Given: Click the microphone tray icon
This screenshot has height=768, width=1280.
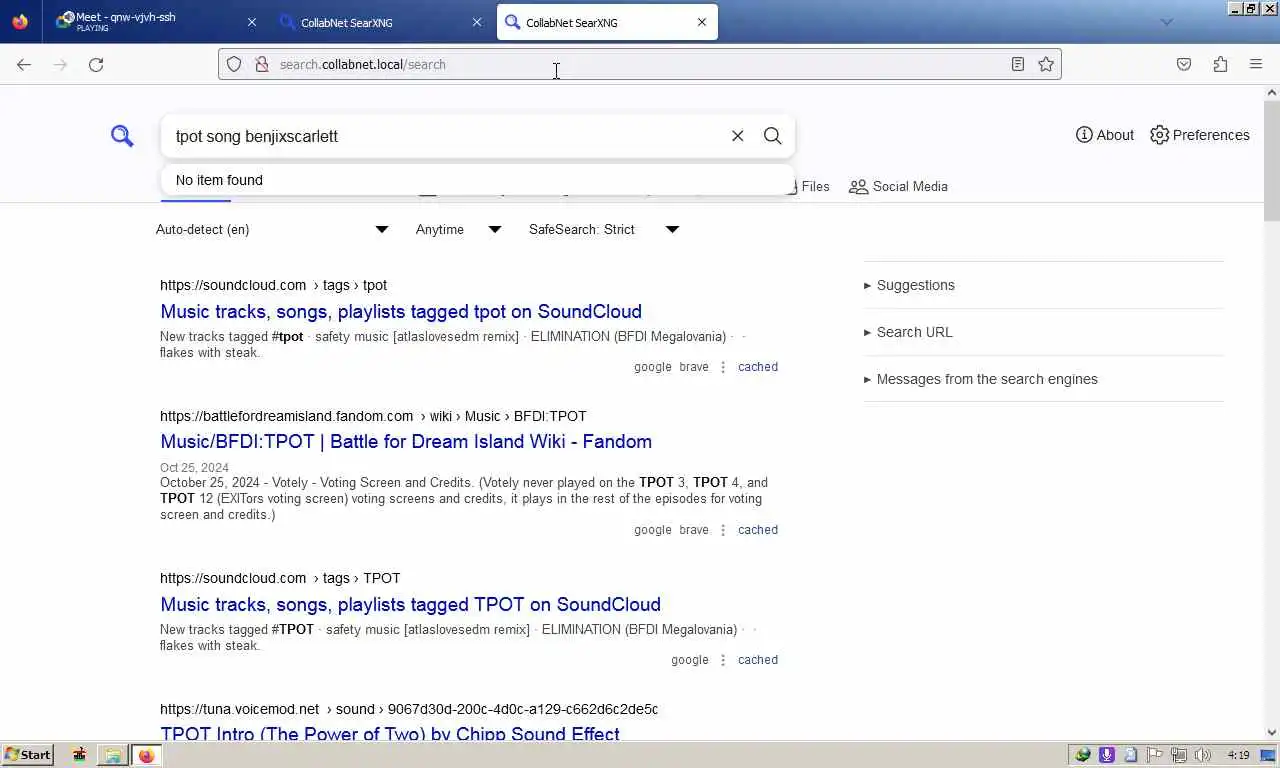Looking at the screenshot, I should point(1107,755).
